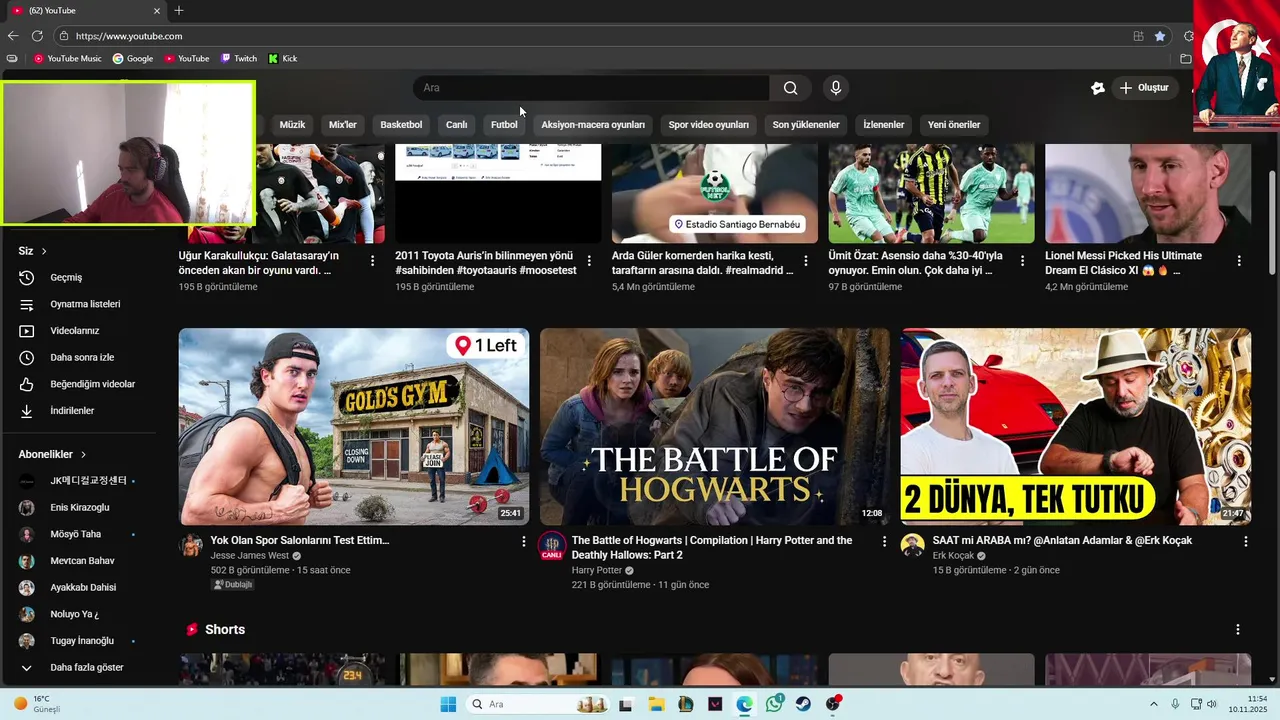1280x720 pixels.
Task: Open options menu for Yok Olan Spor Salonlarını video
Action: coord(523,541)
